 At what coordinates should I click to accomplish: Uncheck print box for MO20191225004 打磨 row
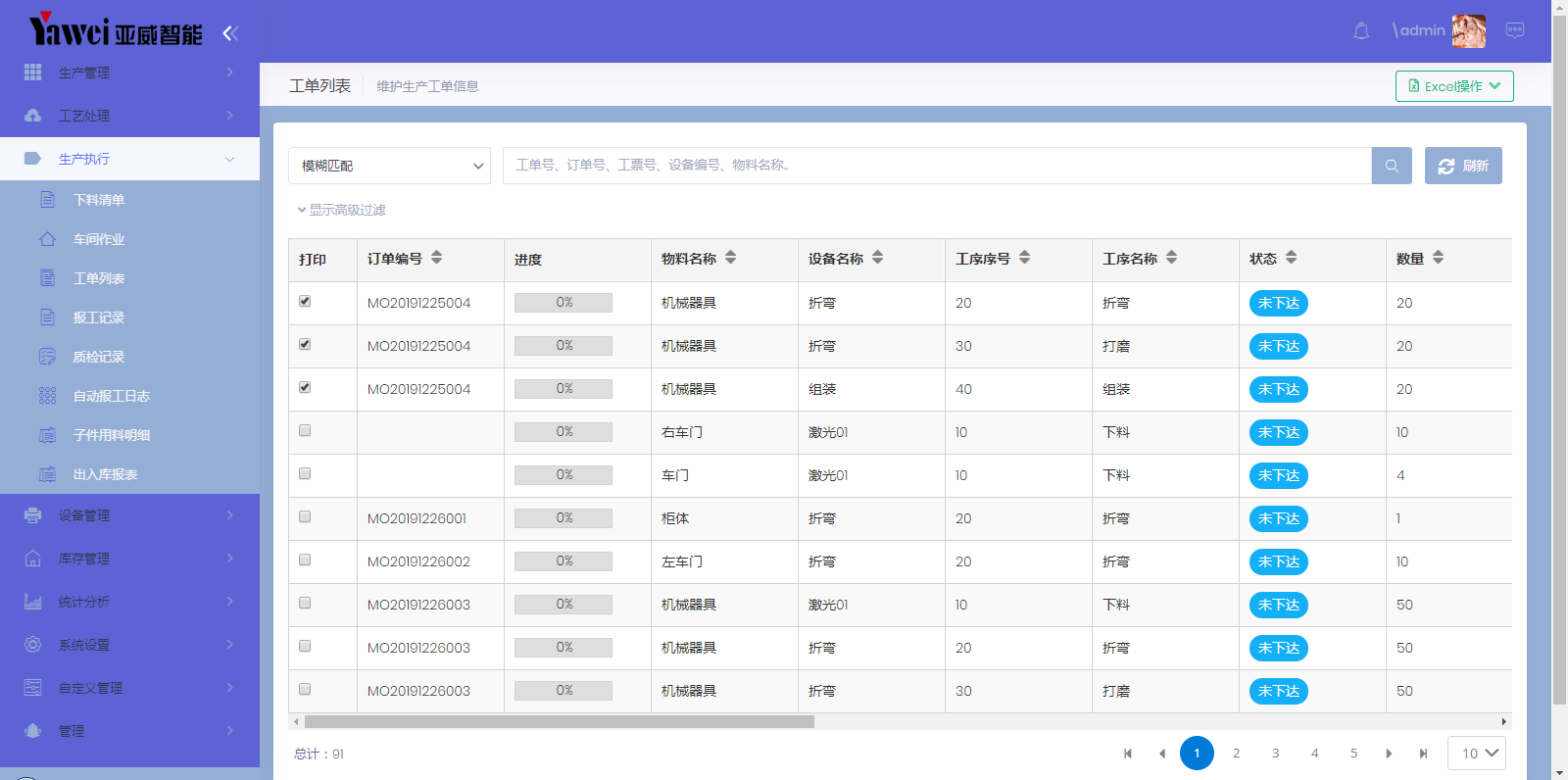pyautogui.click(x=305, y=344)
